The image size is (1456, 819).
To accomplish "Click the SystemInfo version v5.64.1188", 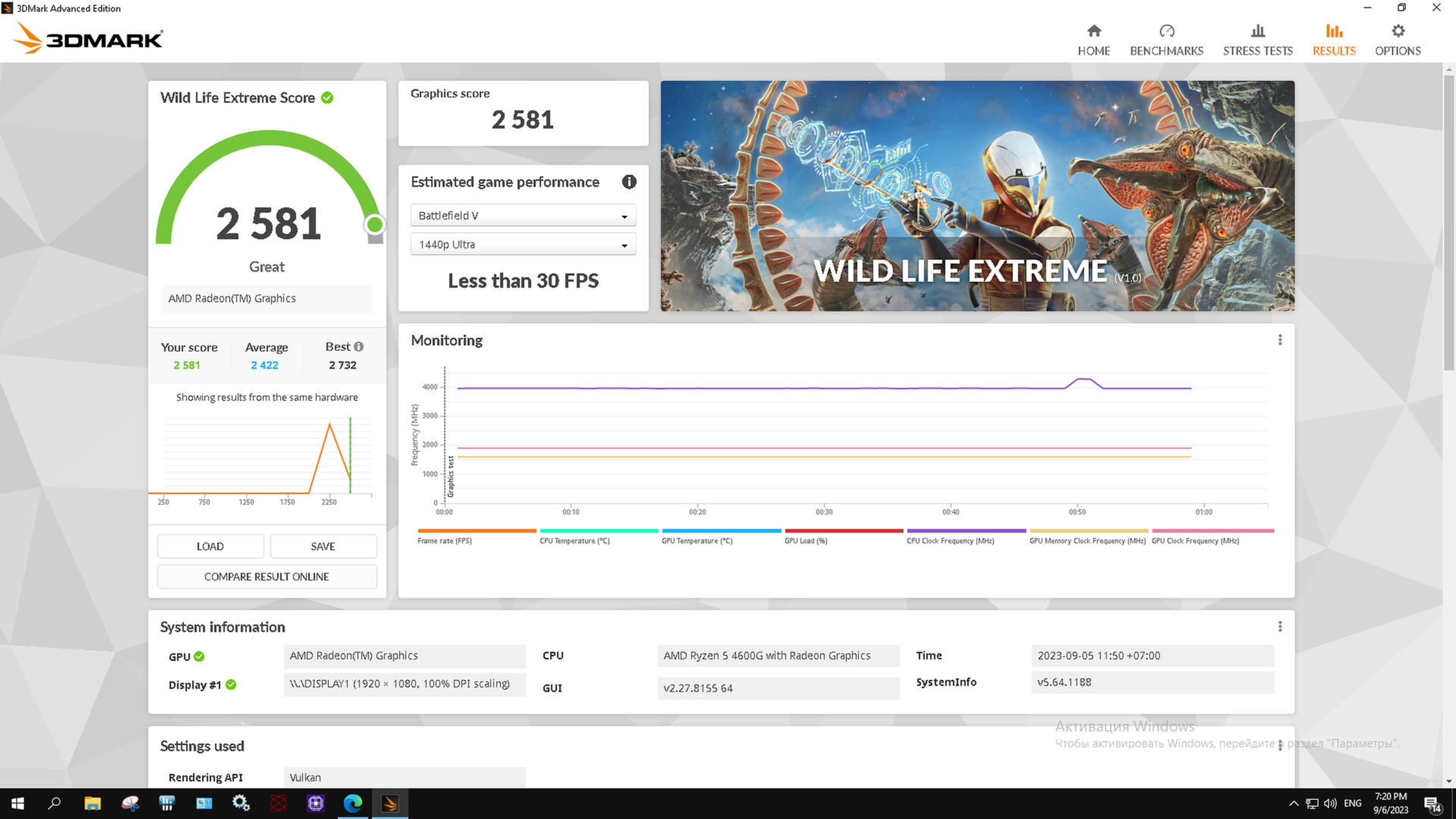I will [x=1152, y=682].
